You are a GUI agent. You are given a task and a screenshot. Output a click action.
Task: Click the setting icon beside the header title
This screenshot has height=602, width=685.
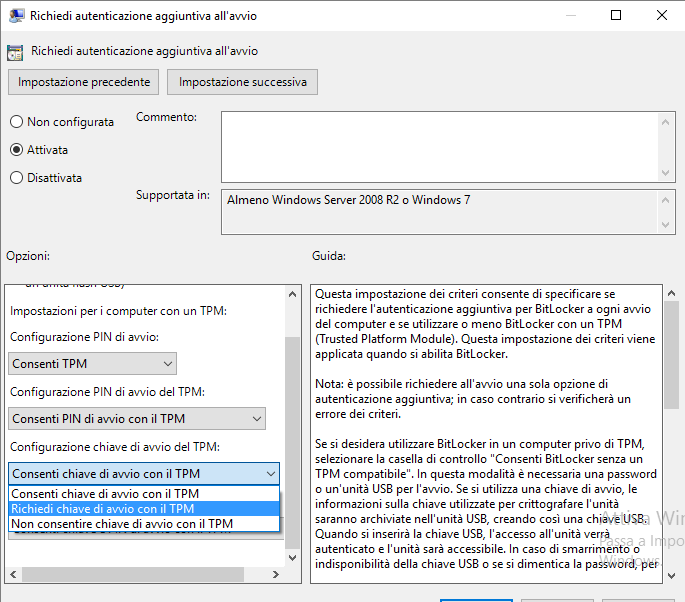15,51
